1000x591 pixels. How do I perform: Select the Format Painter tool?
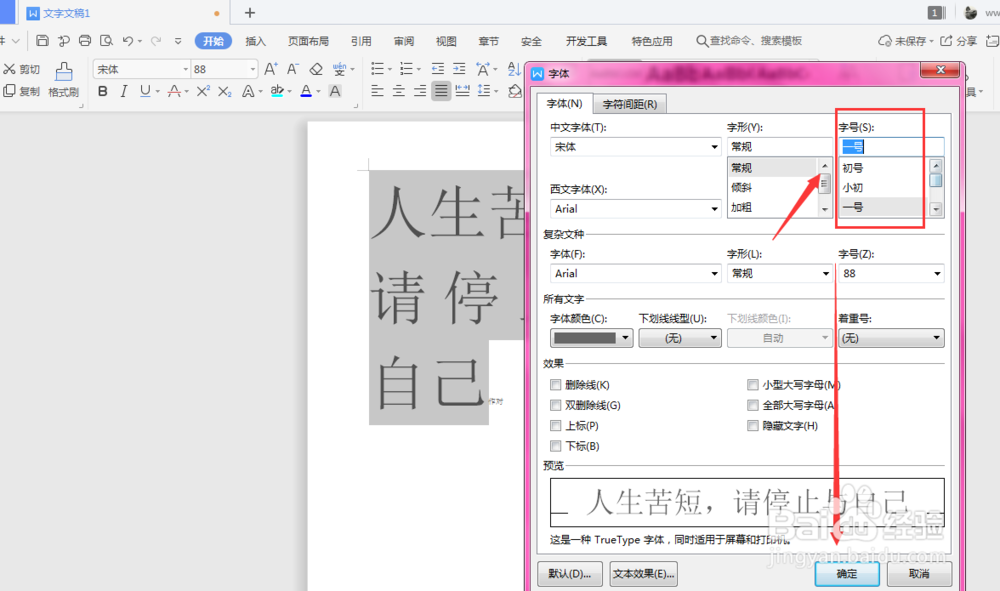pos(64,80)
